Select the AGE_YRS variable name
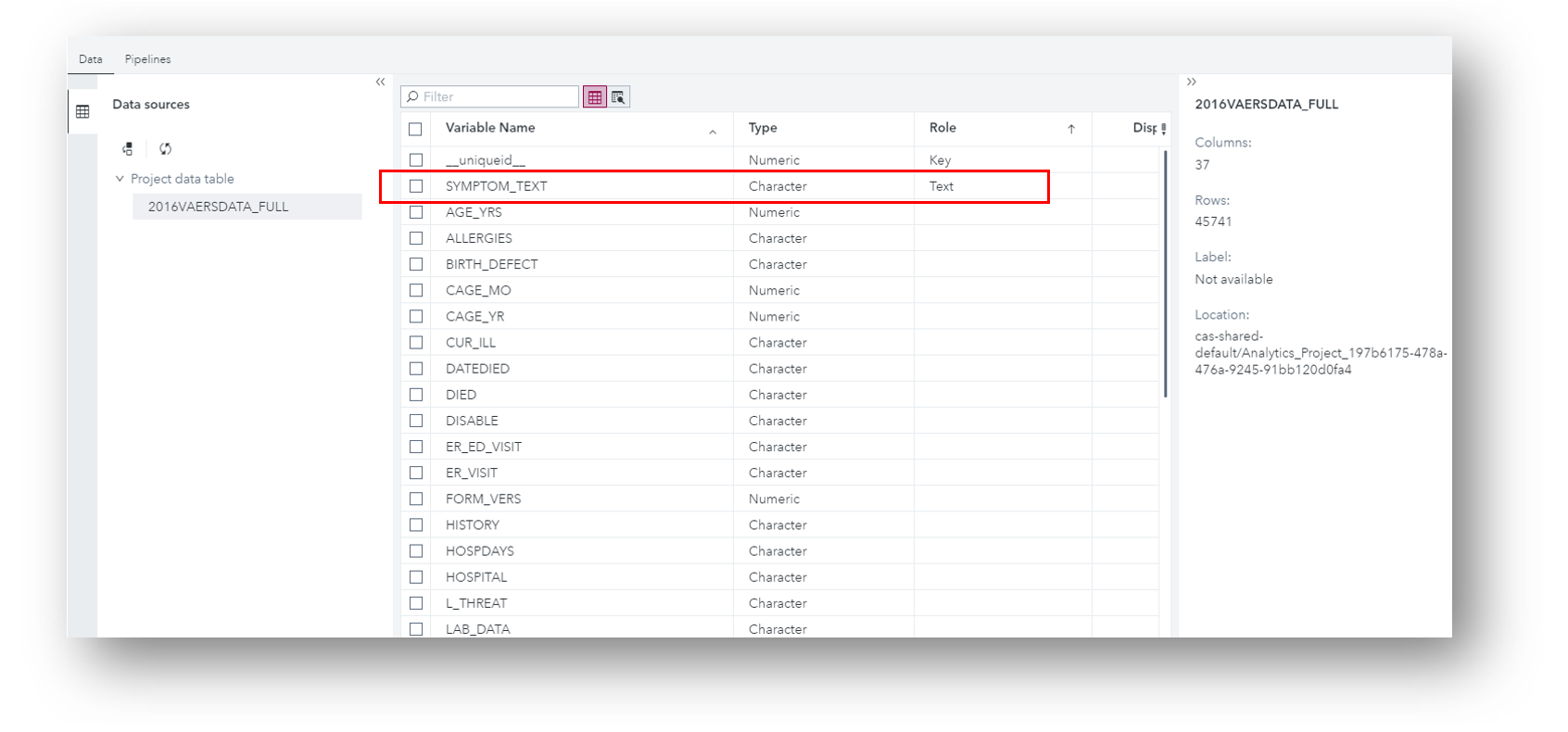The height and width of the screenshot is (732, 1568). 474,212
